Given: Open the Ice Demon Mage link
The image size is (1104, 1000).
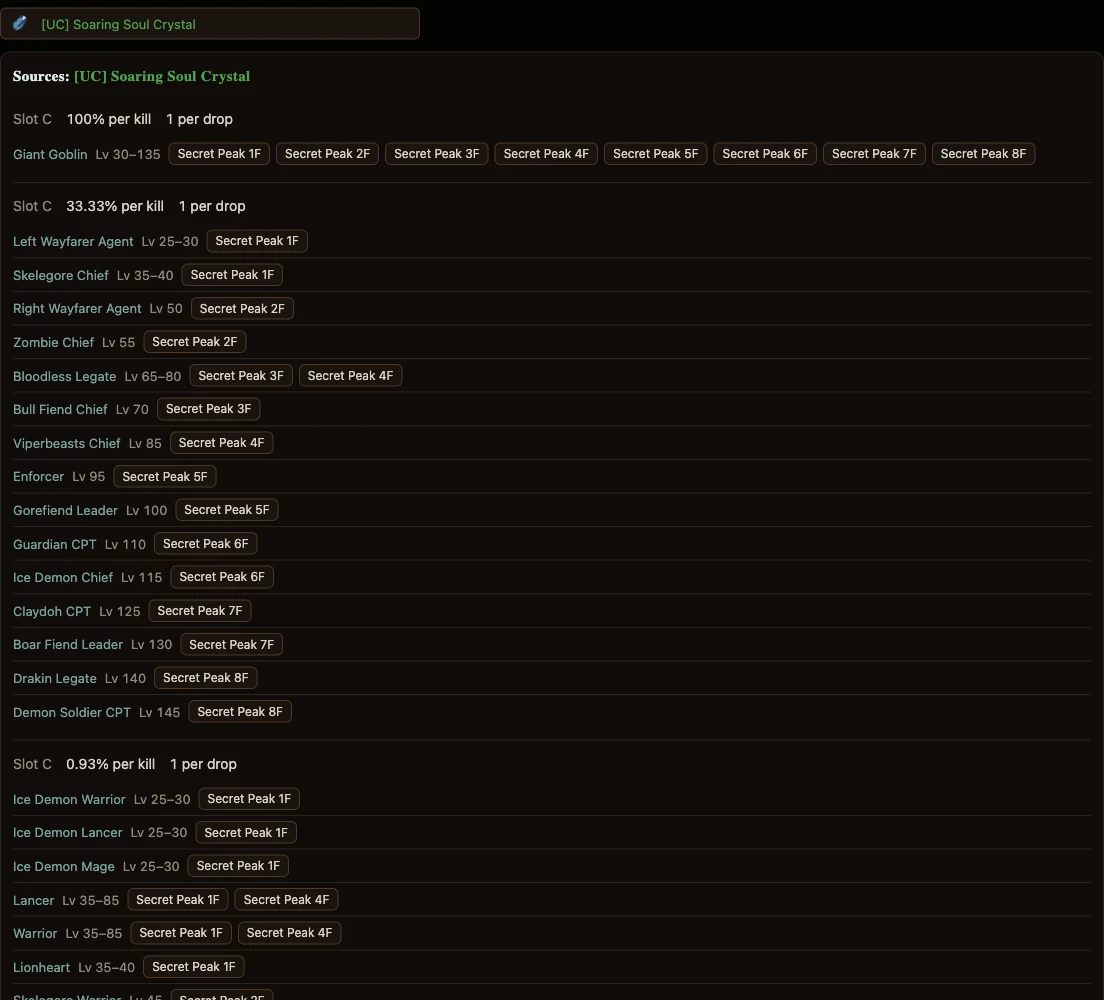Looking at the screenshot, I should (63, 866).
